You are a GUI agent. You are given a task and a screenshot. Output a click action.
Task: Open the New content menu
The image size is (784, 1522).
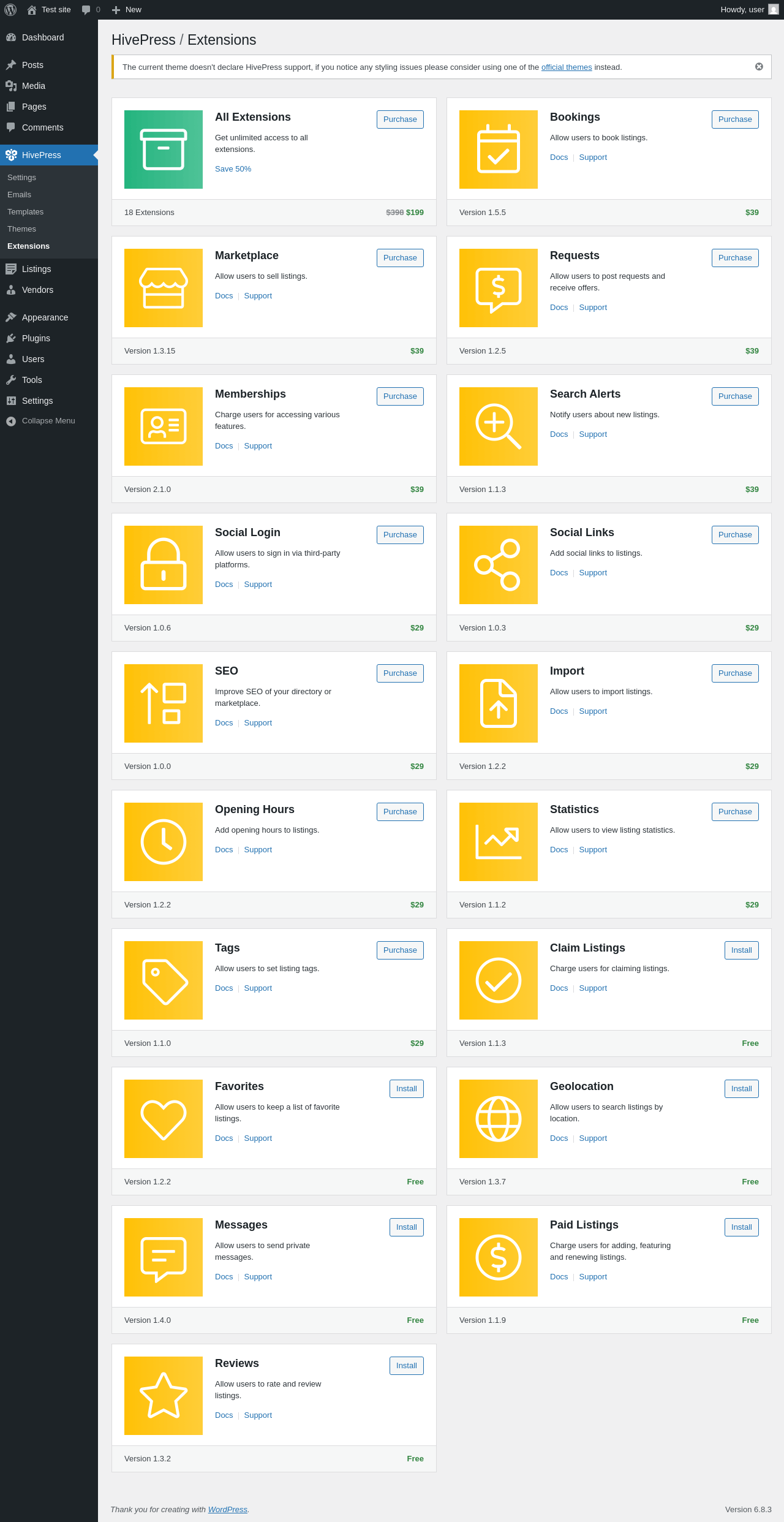[127, 10]
